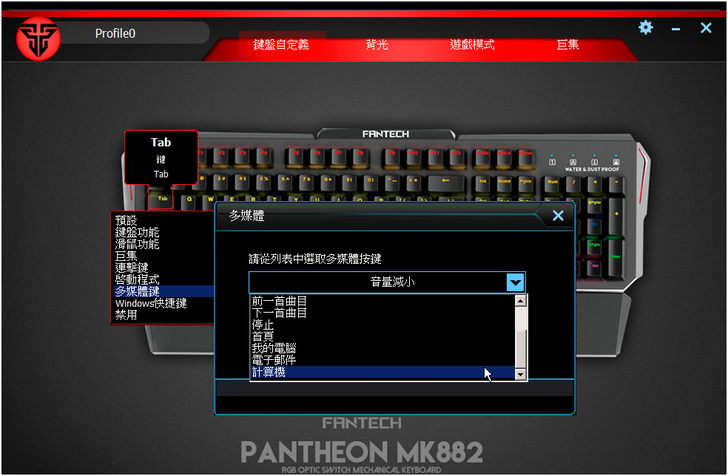Click the Fantech logo icon
728x476 pixels.
[38, 39]
